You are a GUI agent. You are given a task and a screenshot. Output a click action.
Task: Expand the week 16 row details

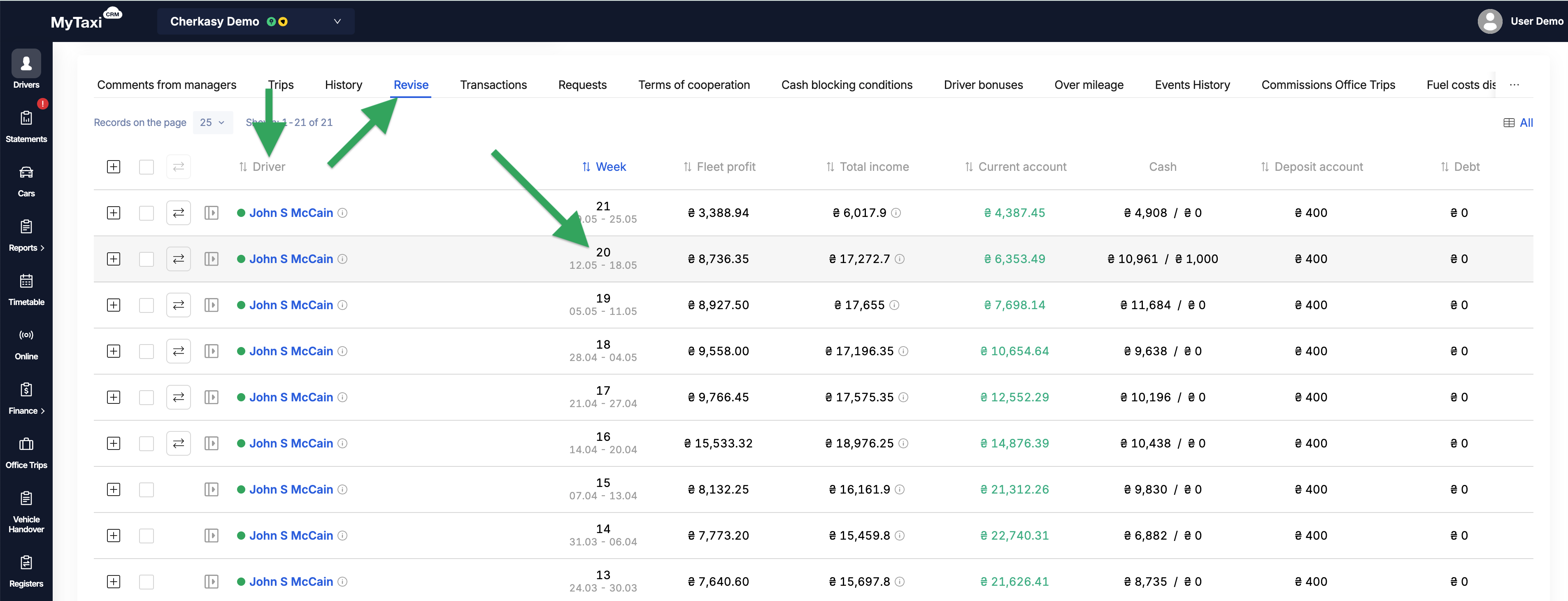[113, 444]
